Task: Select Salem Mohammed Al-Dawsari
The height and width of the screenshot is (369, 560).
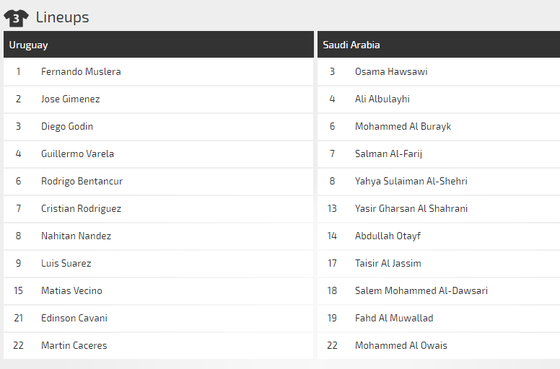Action: point(421,290)
